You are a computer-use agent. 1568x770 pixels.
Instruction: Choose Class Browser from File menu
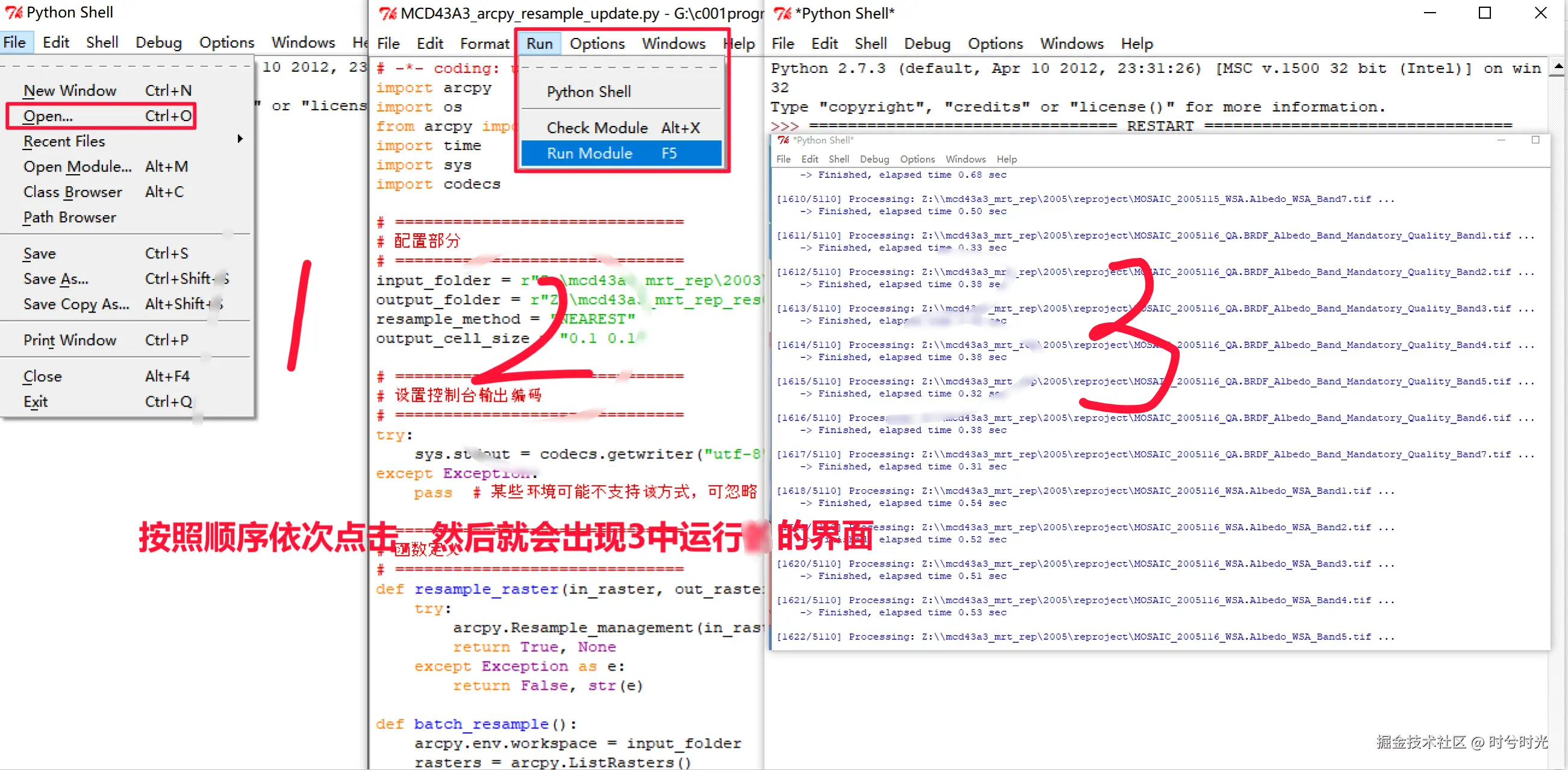point(72,192)
